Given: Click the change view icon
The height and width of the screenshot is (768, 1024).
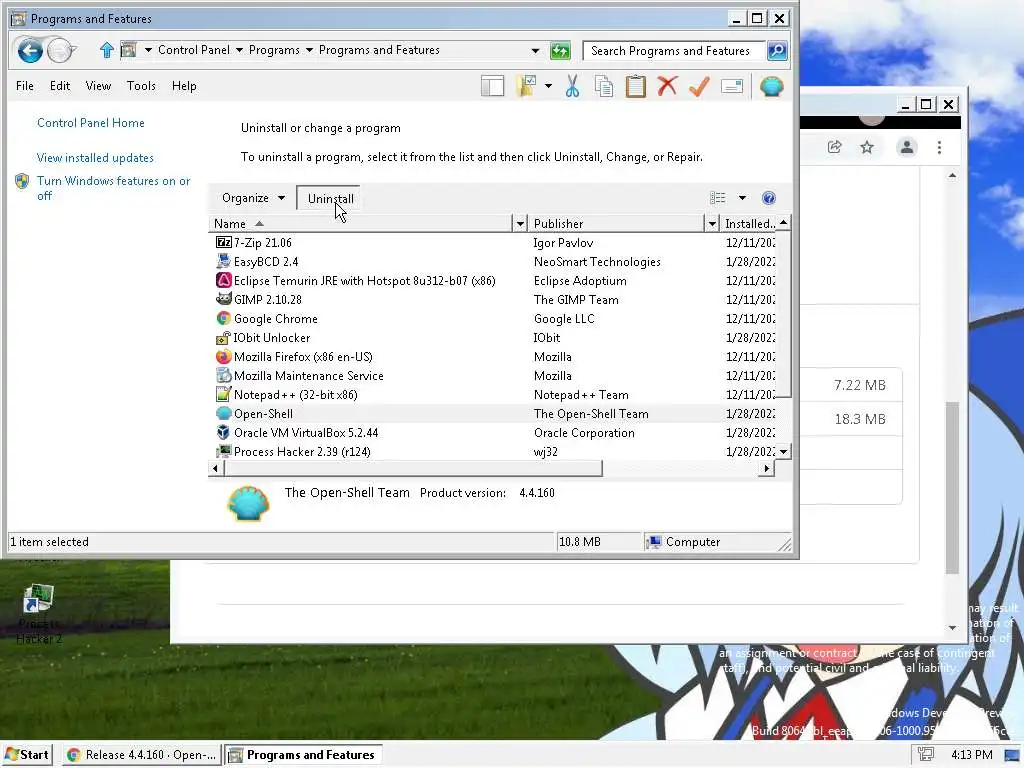Looking at the screenshot, I should (x=718, y=198).
